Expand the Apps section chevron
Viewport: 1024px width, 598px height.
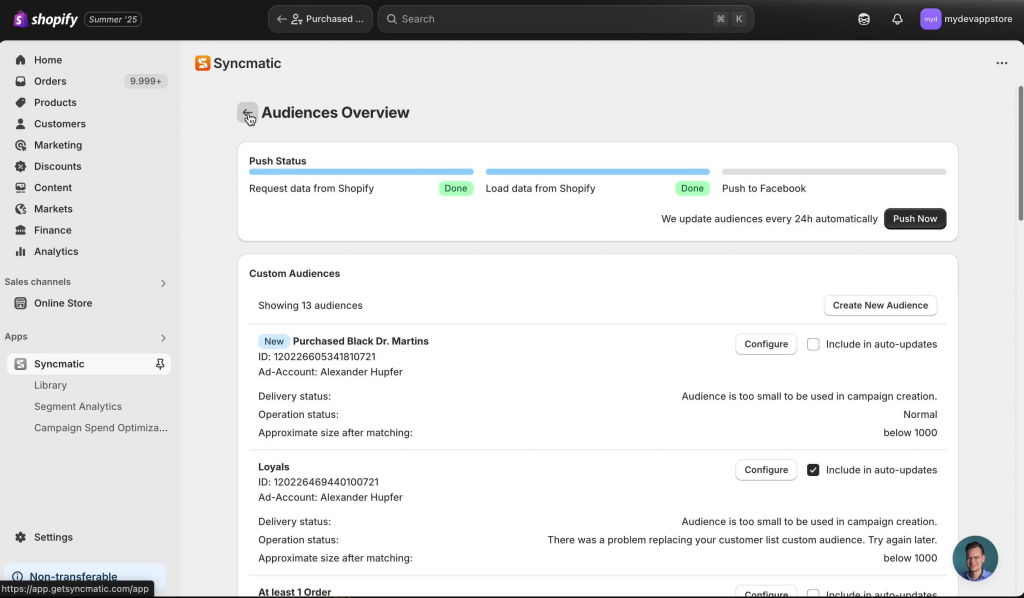click(x=163, y=338)
